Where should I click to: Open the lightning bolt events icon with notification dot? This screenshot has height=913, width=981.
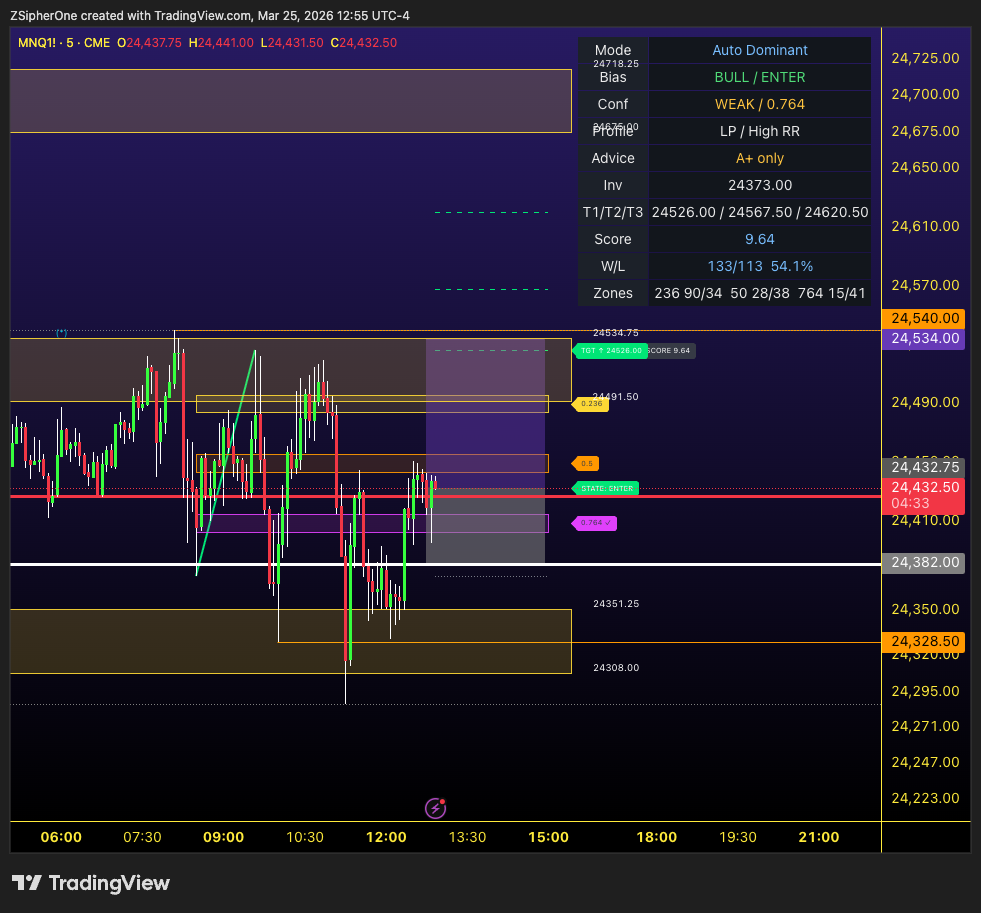pyautogui.click(x=435, y=808)
